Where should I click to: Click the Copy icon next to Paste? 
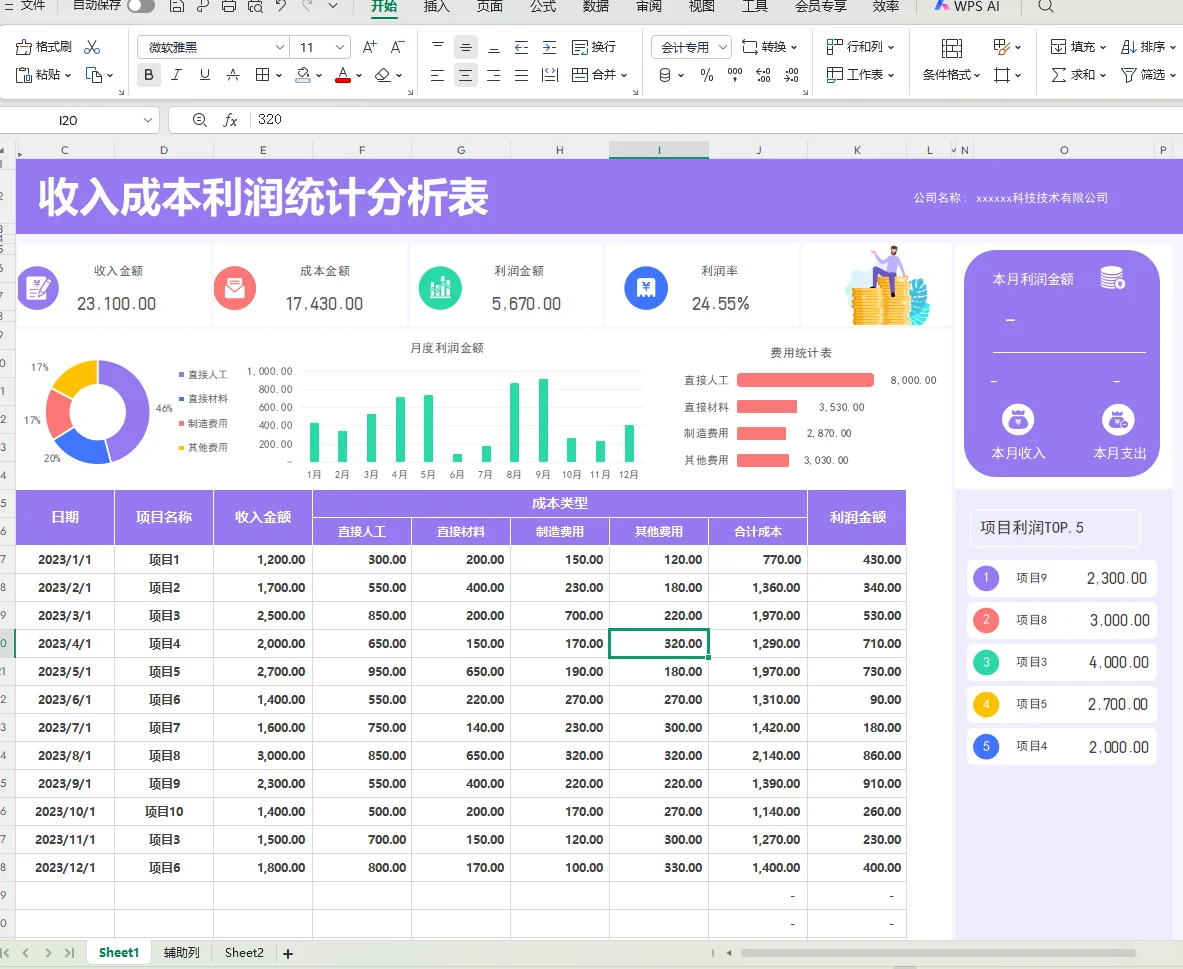click(x=94, y=75)
